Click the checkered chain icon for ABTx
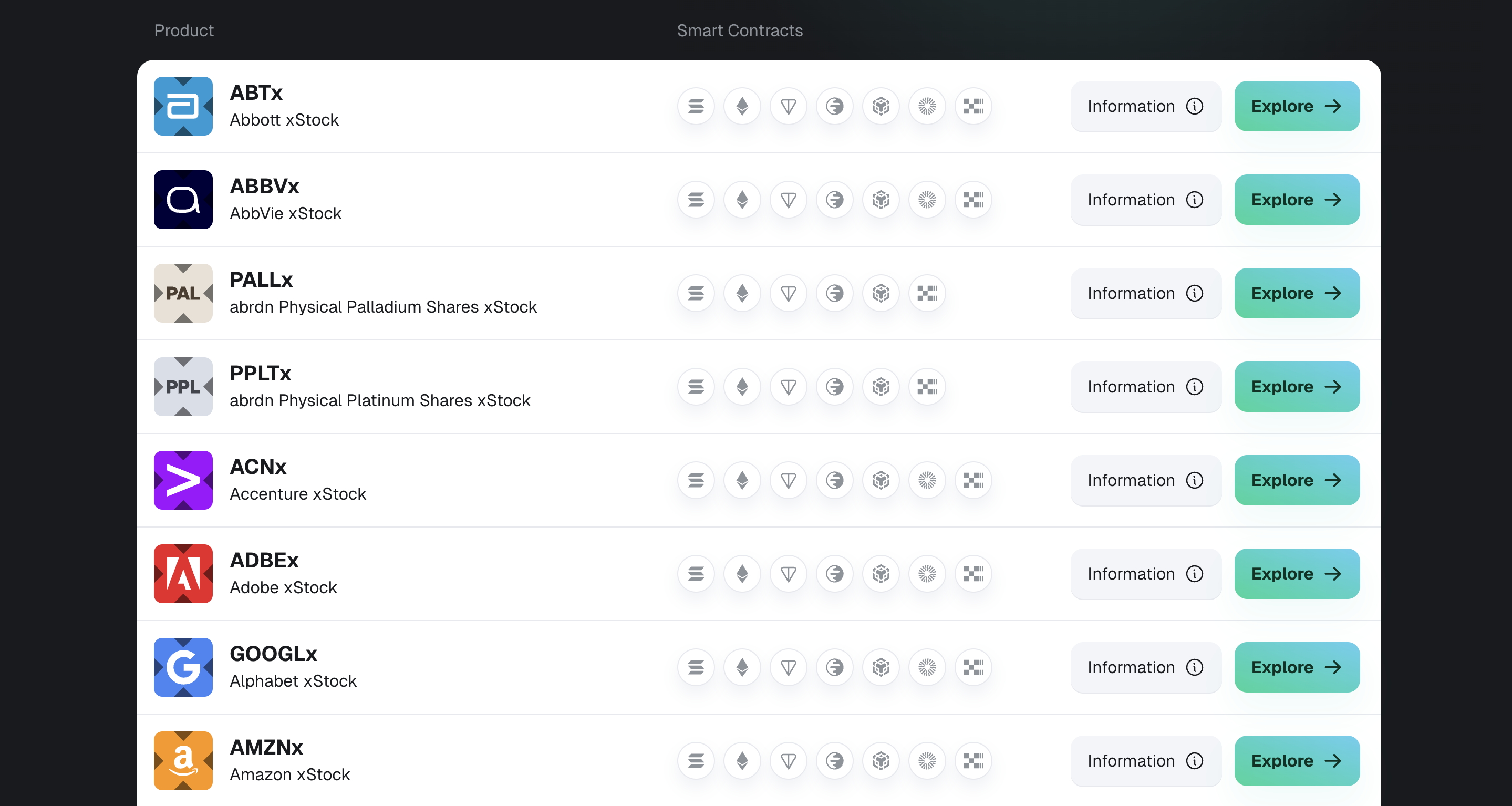1512x806 pixels. 973,106
